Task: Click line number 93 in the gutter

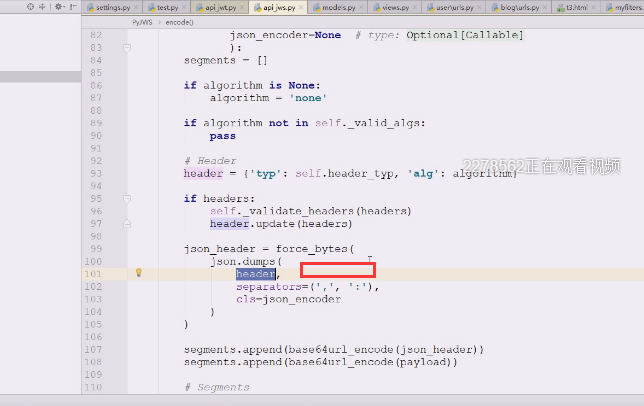Action: click(96, 174)
